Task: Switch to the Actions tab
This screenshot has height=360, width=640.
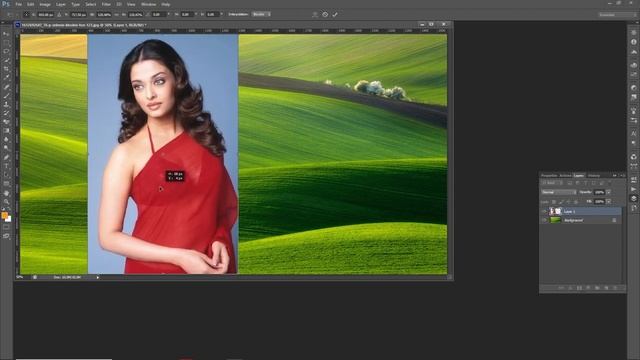Action: (x=565, y=176)
